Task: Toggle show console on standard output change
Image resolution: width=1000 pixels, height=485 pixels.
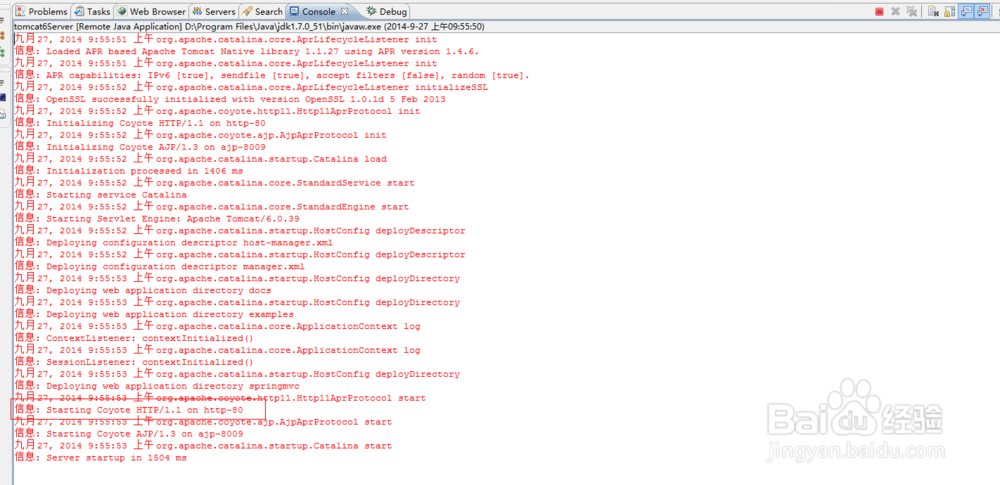Action: click(966, 11)
